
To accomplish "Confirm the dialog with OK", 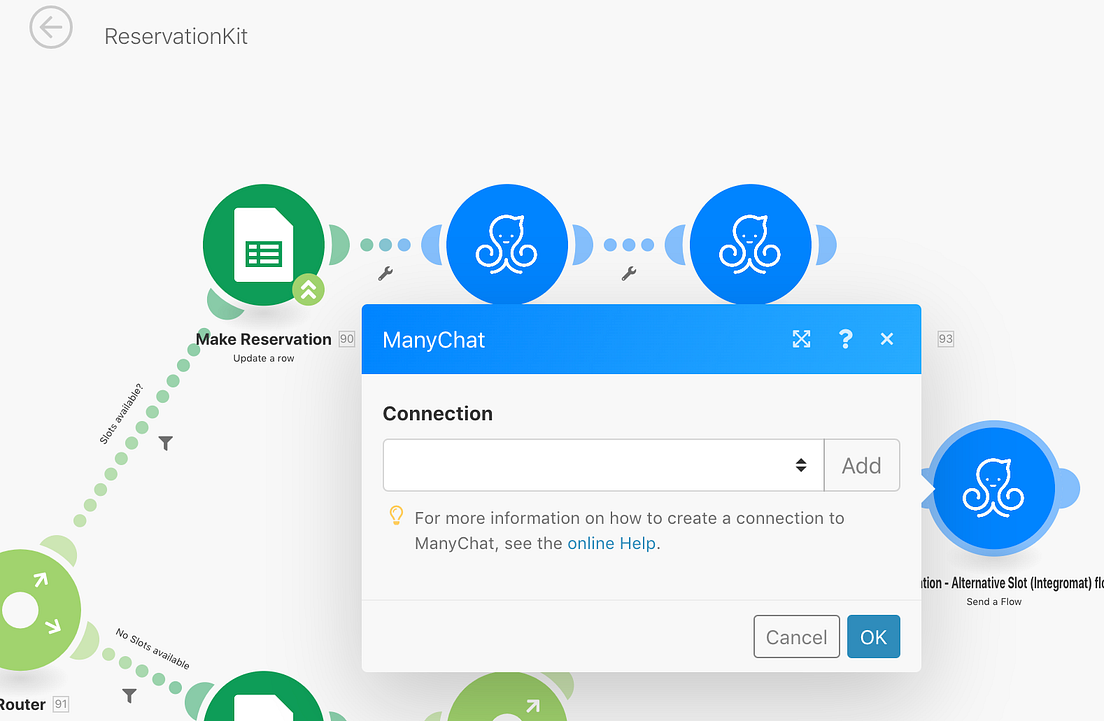I will coord(873,637).
